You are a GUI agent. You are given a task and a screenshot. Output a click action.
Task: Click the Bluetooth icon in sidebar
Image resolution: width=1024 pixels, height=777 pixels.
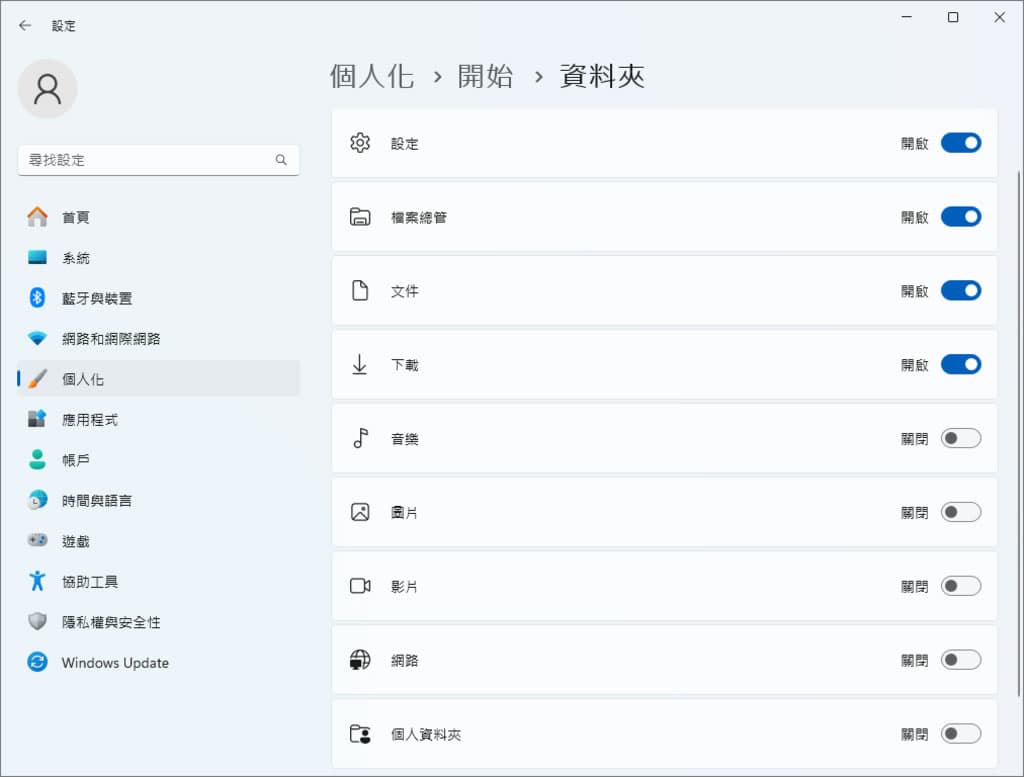point(37,298)
